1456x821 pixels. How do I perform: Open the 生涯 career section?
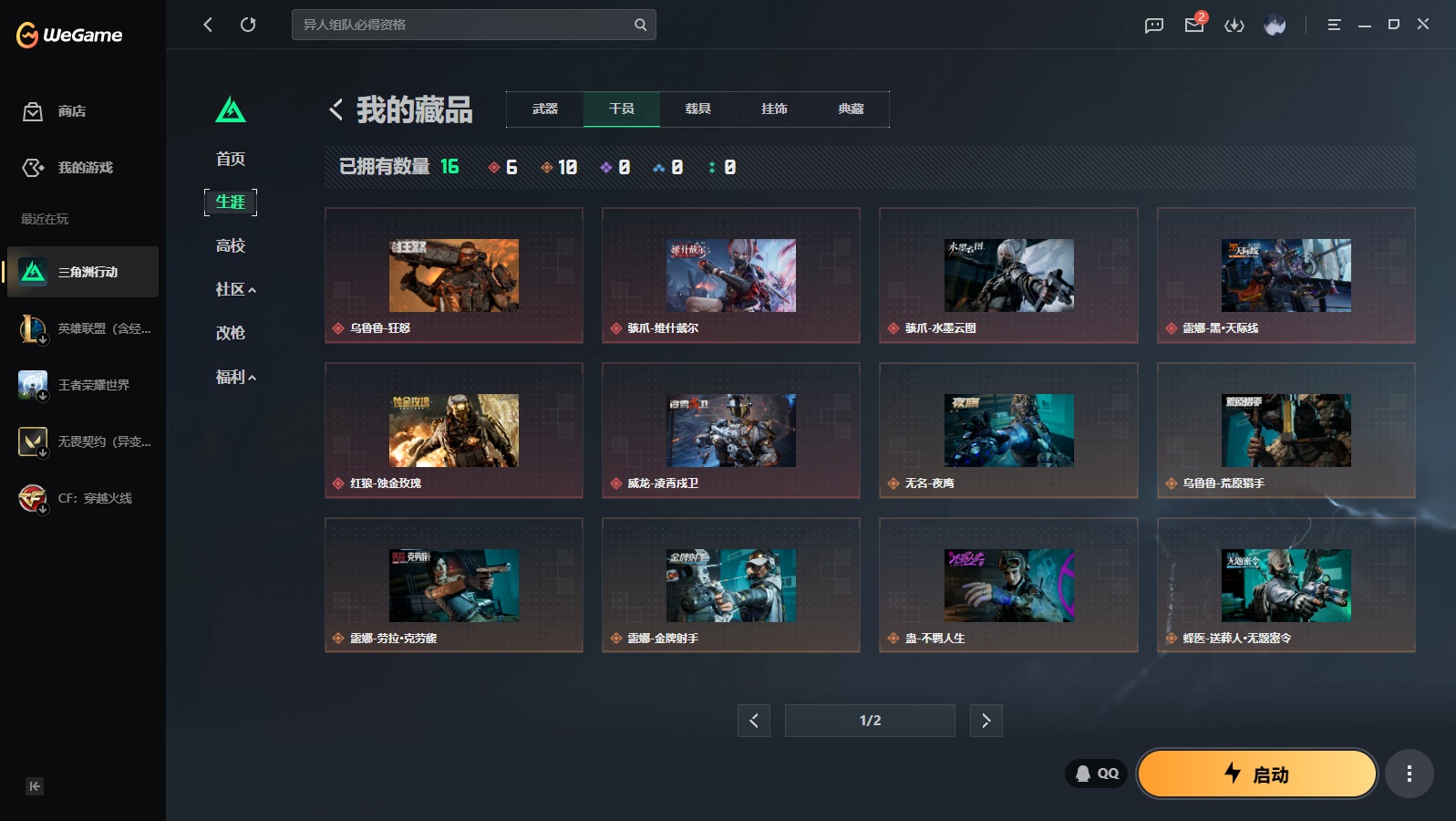point(231,202)
